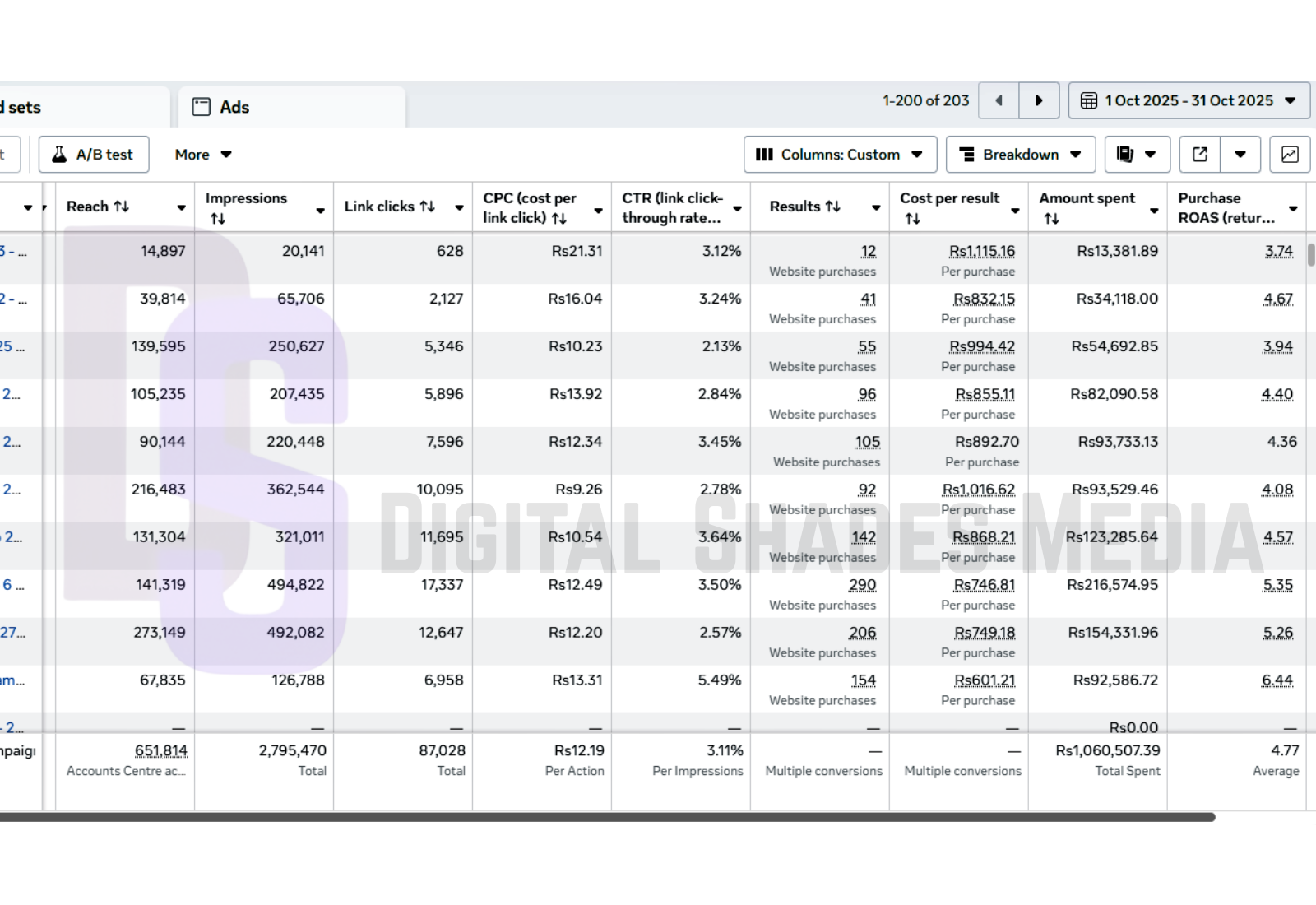Viewport: 1316px width, 905px height.
Task: Go to the previous page of results
Action: [x=999, y=100]
